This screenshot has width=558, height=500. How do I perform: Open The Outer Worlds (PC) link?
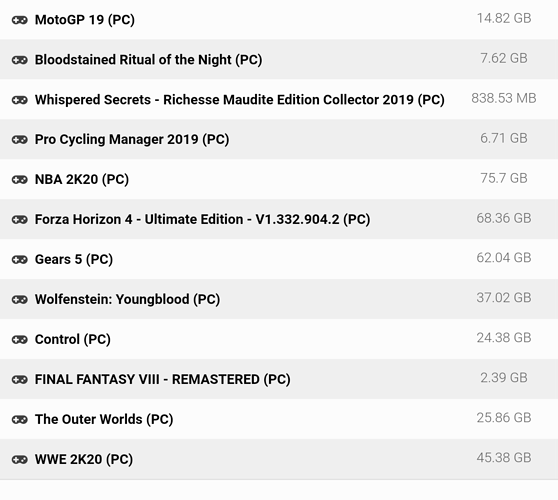pos(104,420)
